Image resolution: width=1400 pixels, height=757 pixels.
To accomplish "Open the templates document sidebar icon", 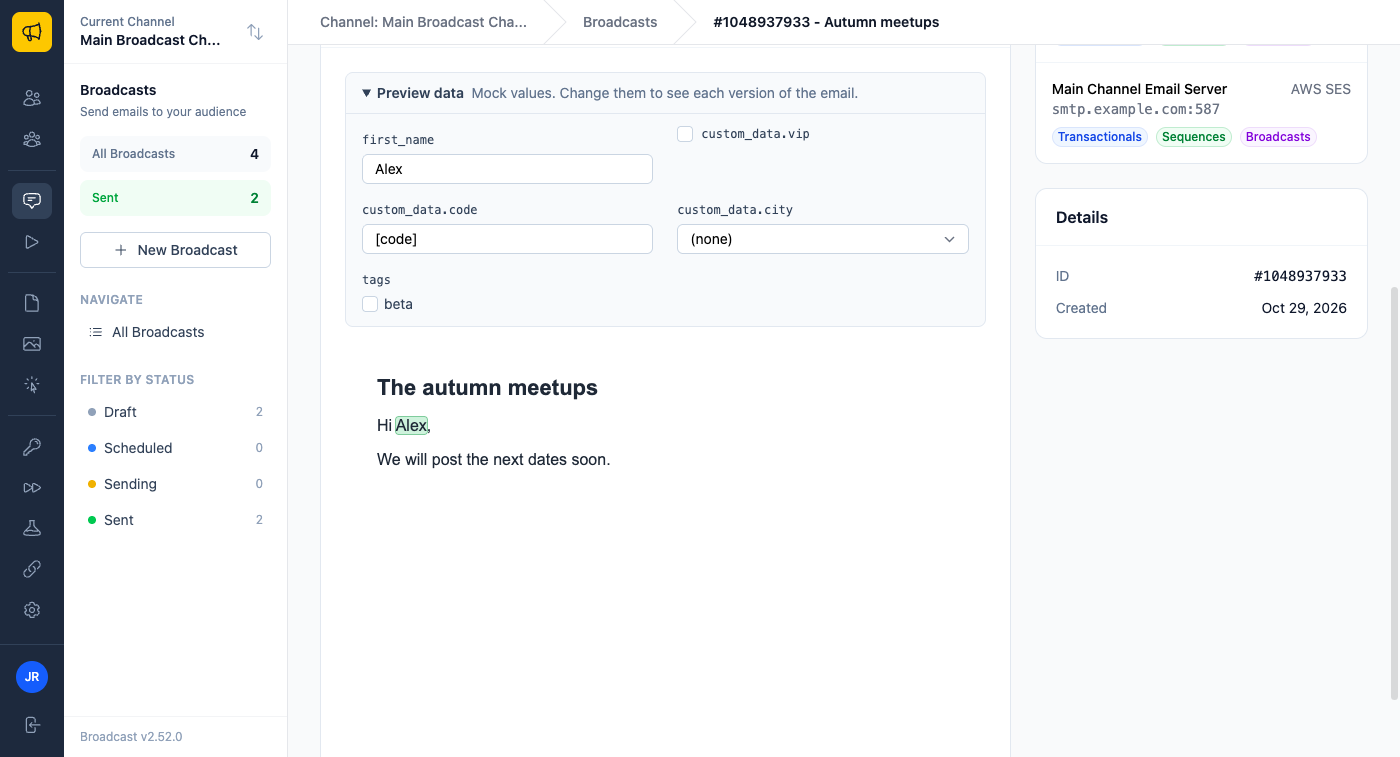I will pyautogui.click(x=32, y=303).
